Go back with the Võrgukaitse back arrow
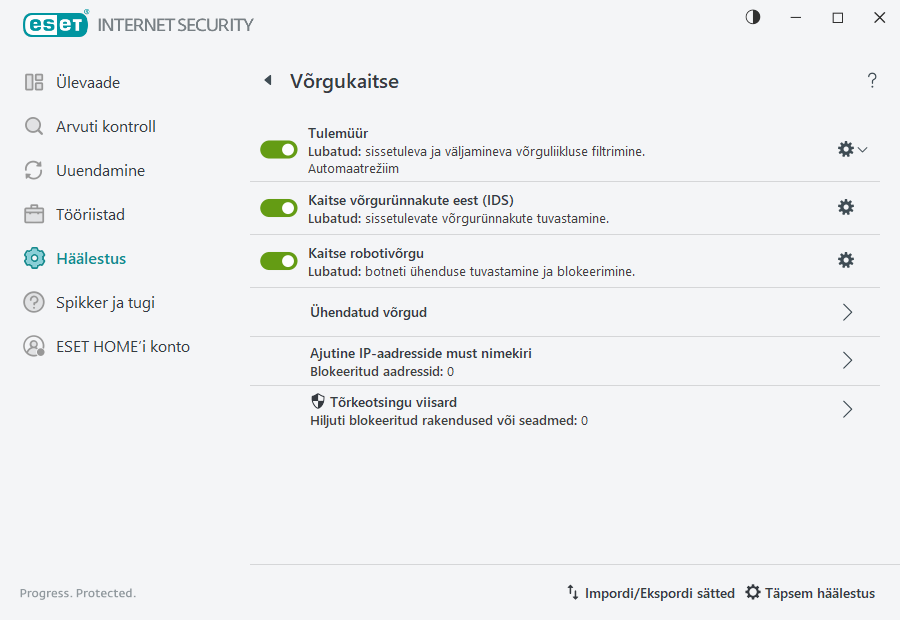This screenshot has height=620, width=900. click(x=267, y=80)
